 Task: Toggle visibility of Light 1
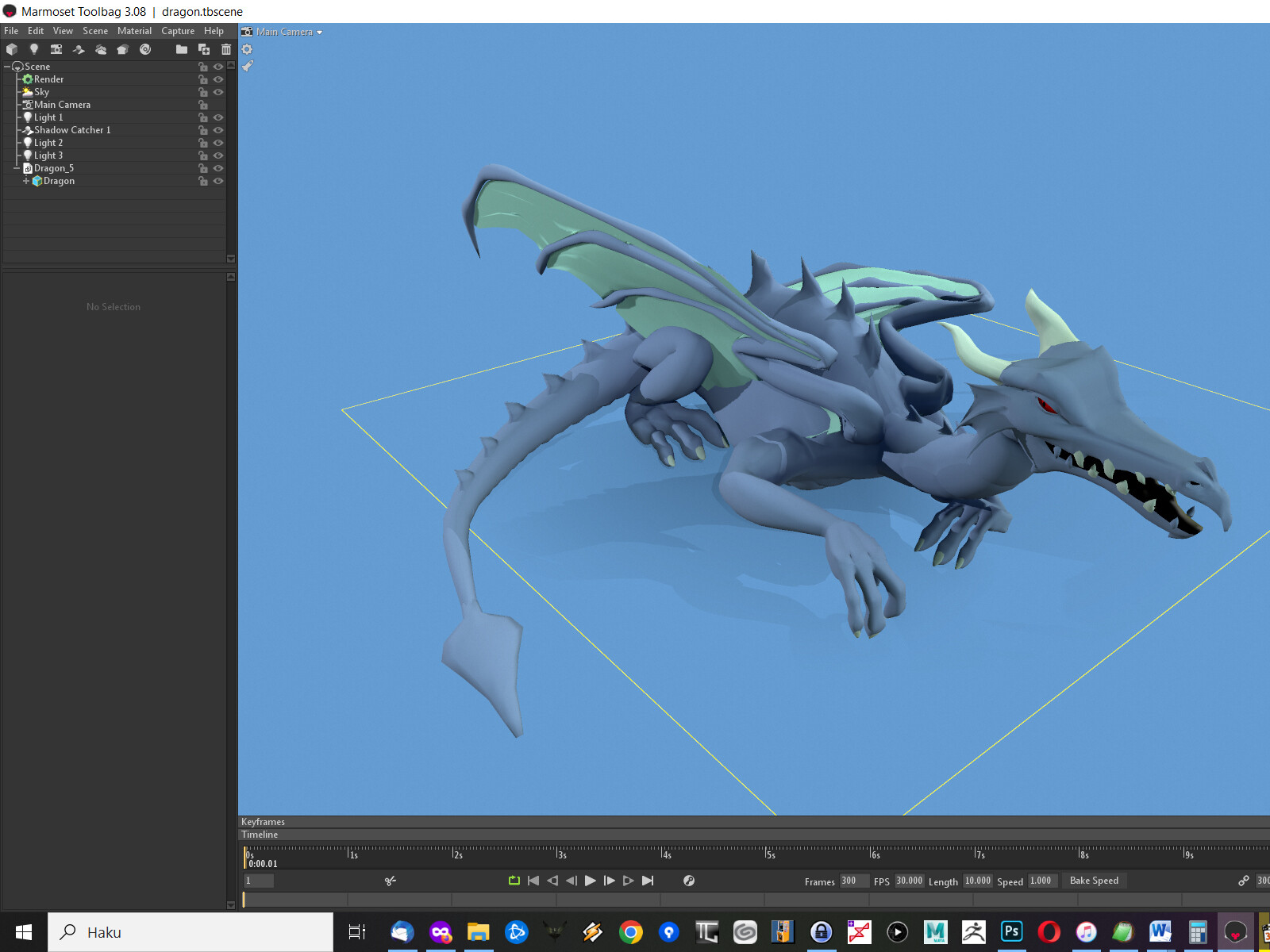218,117
